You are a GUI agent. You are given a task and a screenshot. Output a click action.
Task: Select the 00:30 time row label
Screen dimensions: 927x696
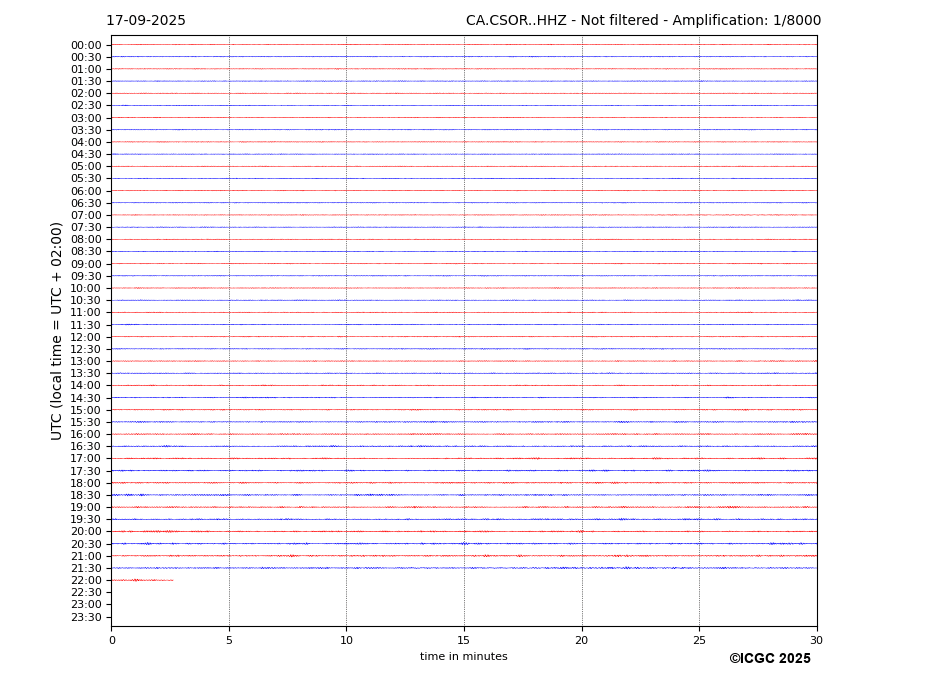point(86,57)
